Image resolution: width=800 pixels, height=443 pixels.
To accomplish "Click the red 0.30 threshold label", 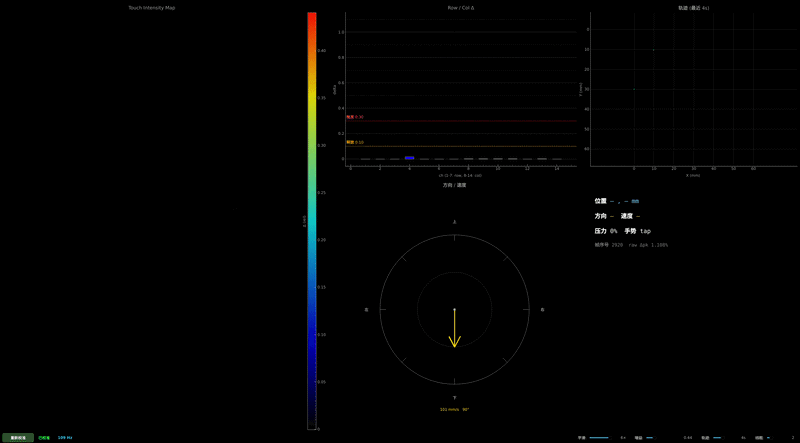I will [355, 117].
